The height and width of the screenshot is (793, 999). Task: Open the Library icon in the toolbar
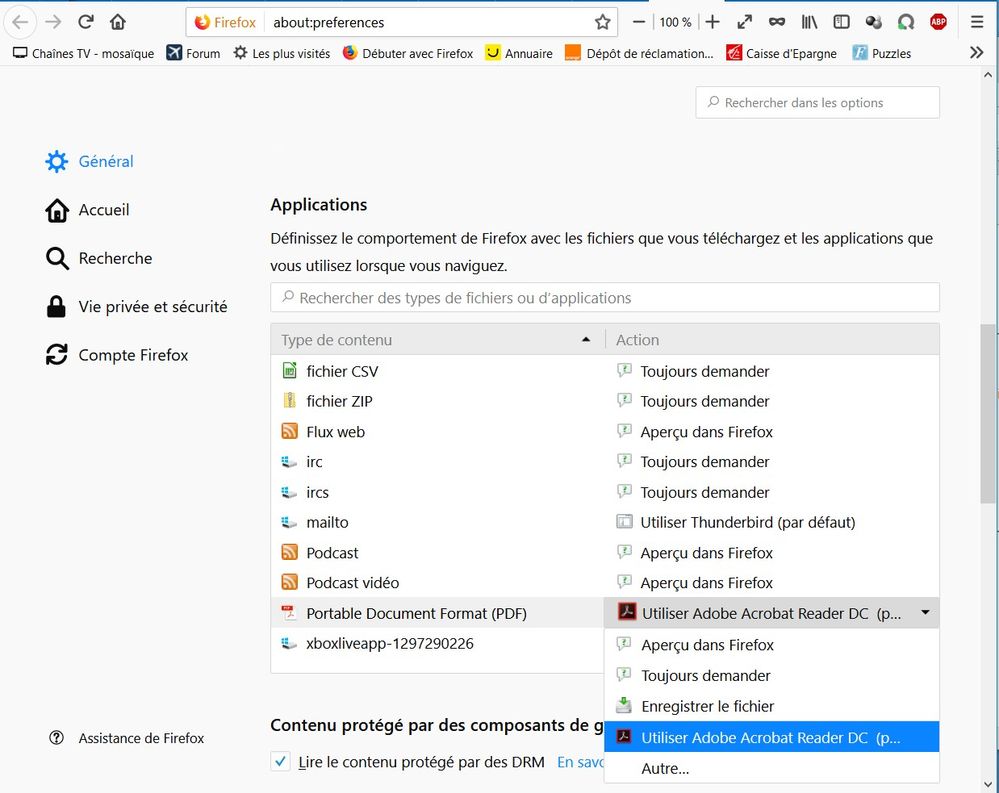click(x=809, y=22)
